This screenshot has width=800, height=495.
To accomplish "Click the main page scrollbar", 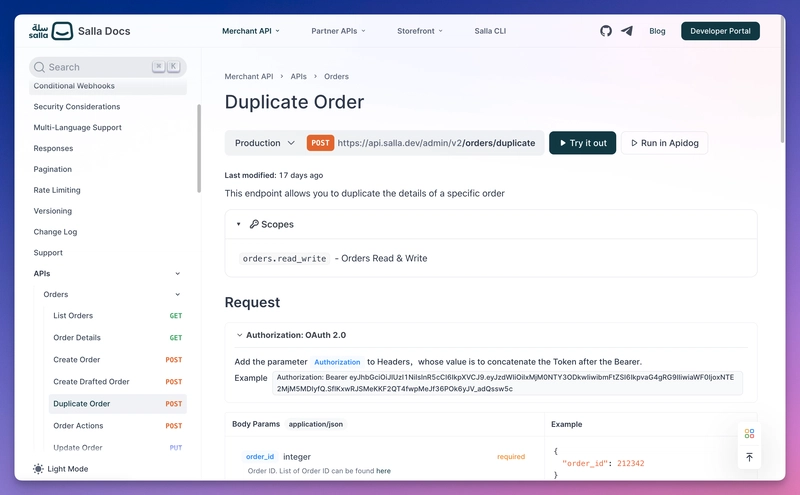I will tap(782, 79).
